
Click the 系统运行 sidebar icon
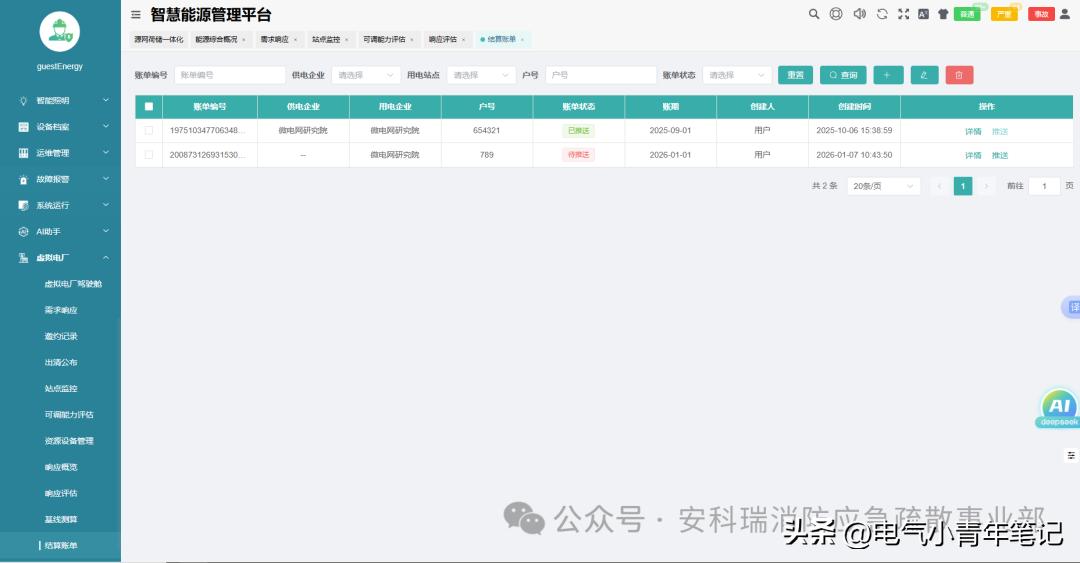click(23, 205)
